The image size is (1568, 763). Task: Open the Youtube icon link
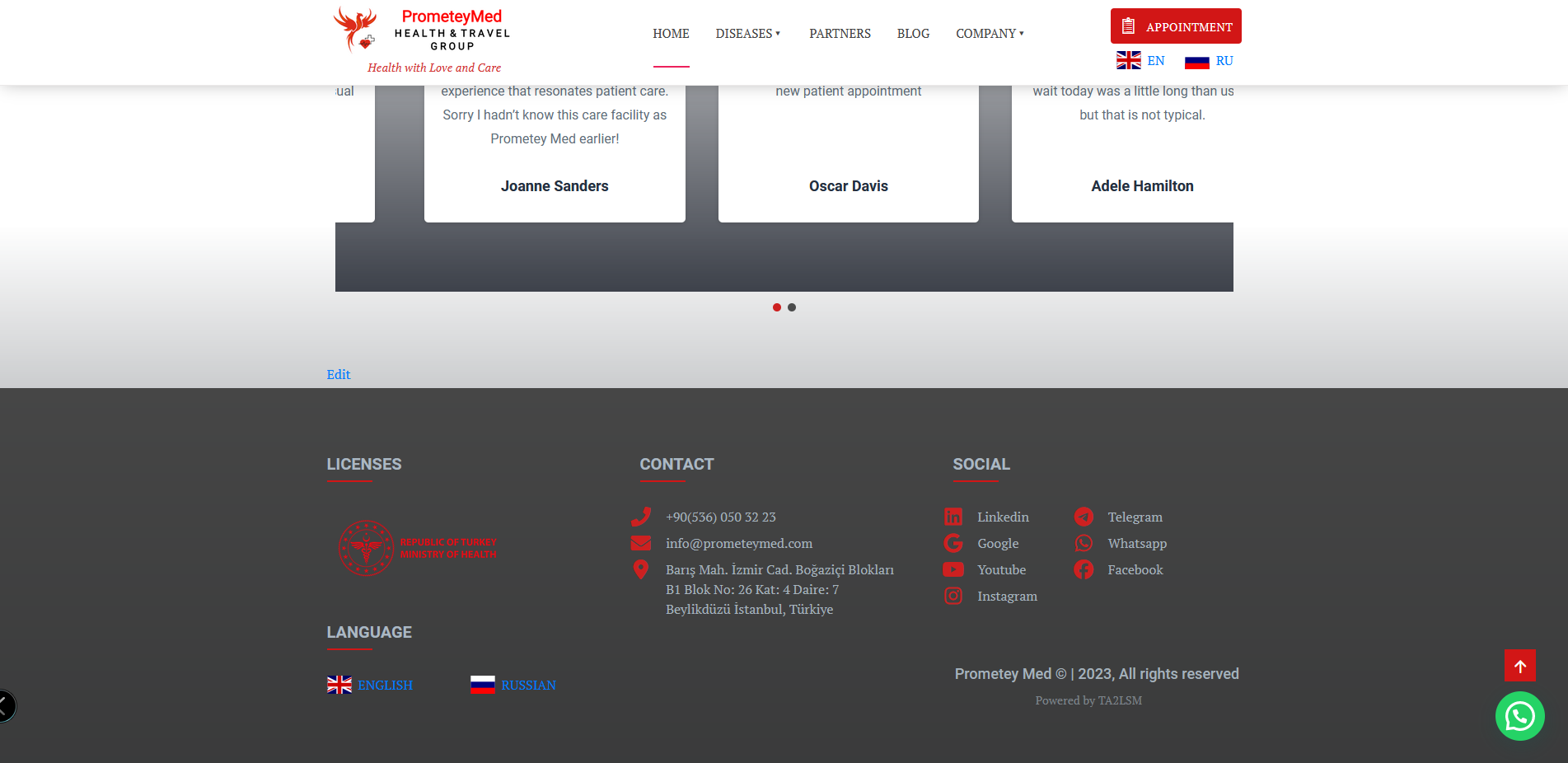[953, 569]
